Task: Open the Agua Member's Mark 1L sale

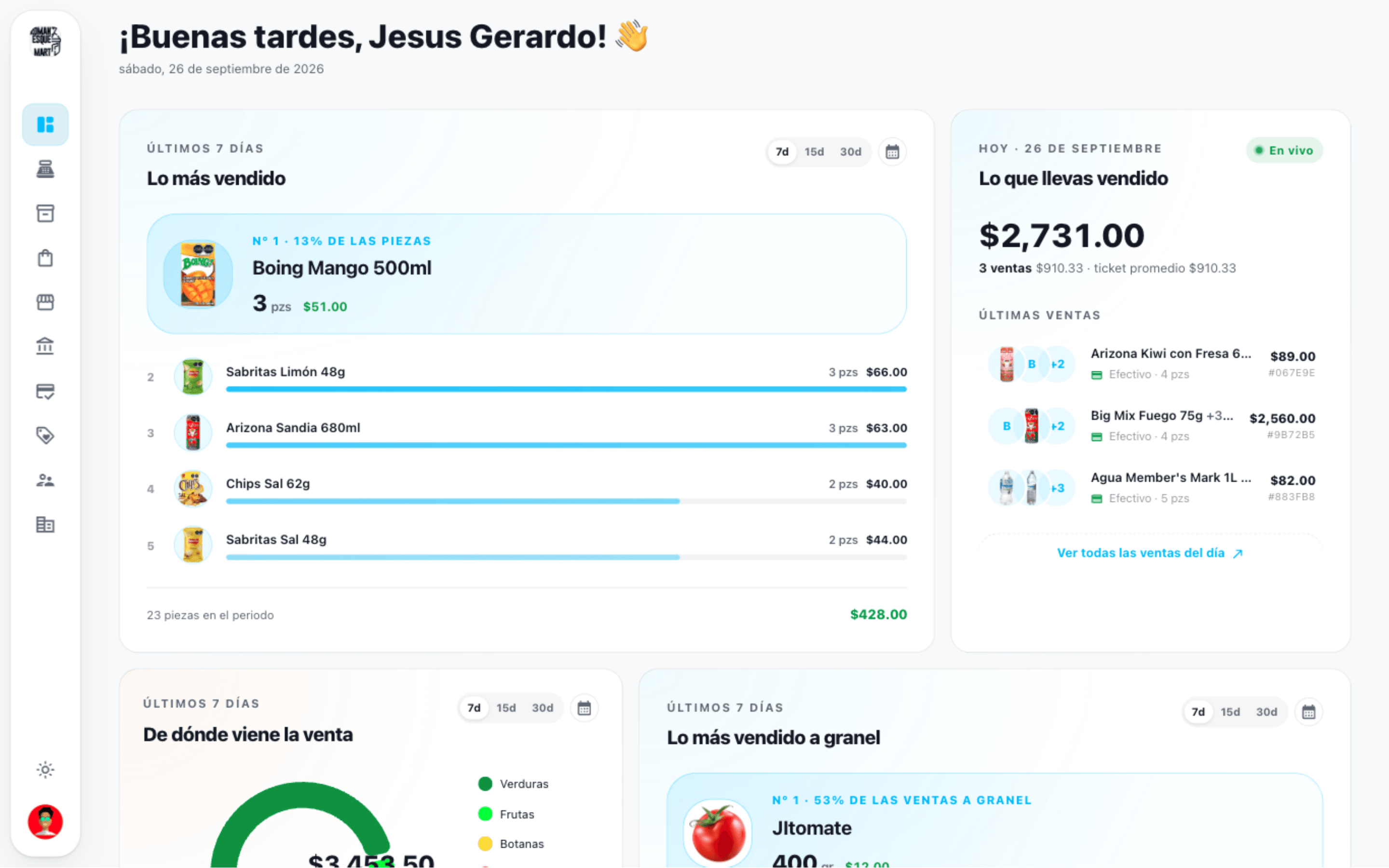Action: tap(1150, 488)
